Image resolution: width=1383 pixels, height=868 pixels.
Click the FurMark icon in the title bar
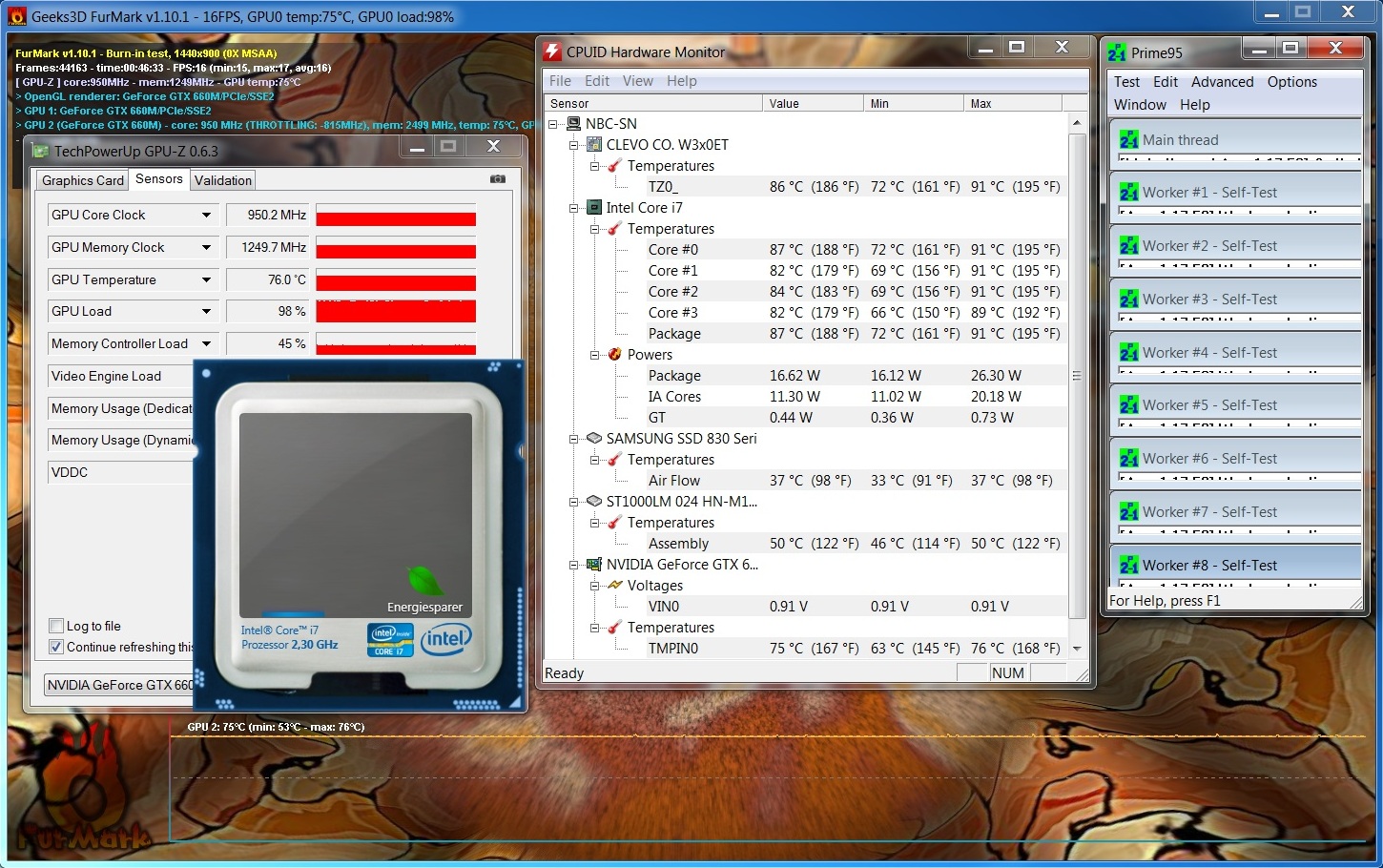click(x=17, y=16)
